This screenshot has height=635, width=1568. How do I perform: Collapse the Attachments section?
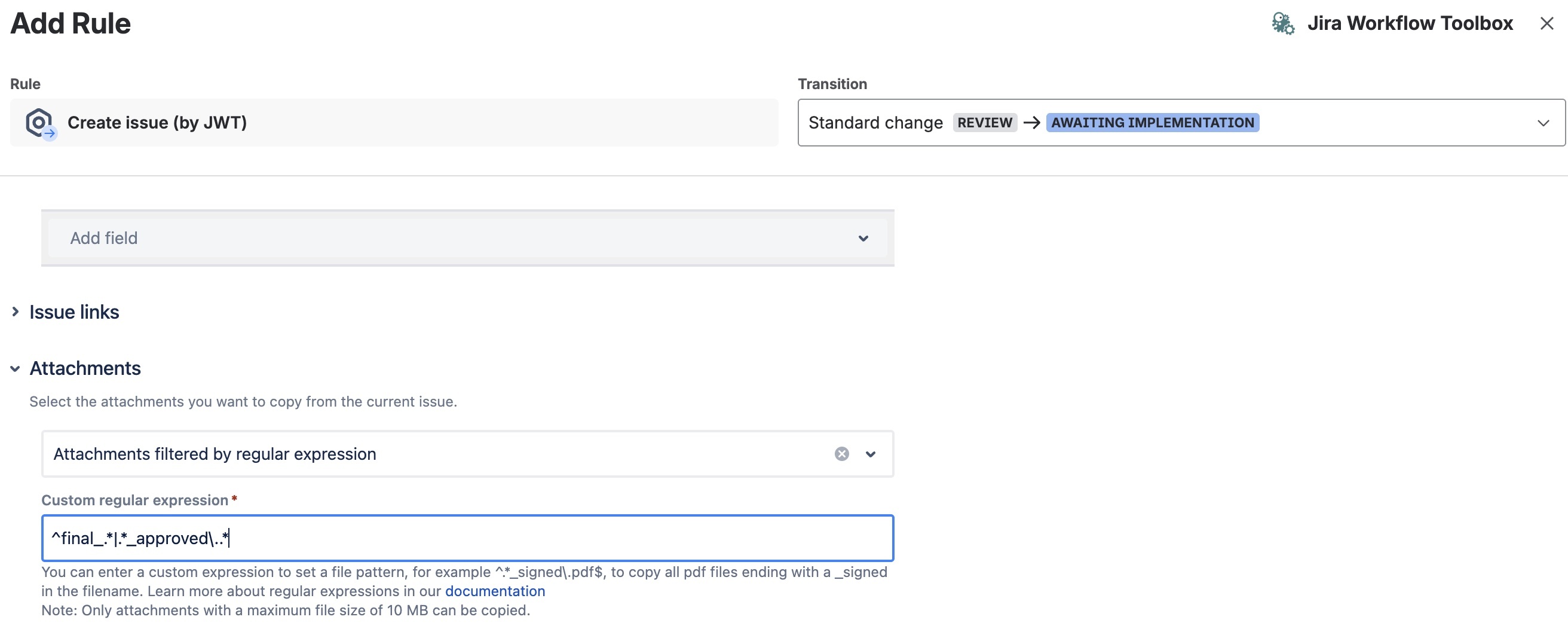[x=15, y=368]
